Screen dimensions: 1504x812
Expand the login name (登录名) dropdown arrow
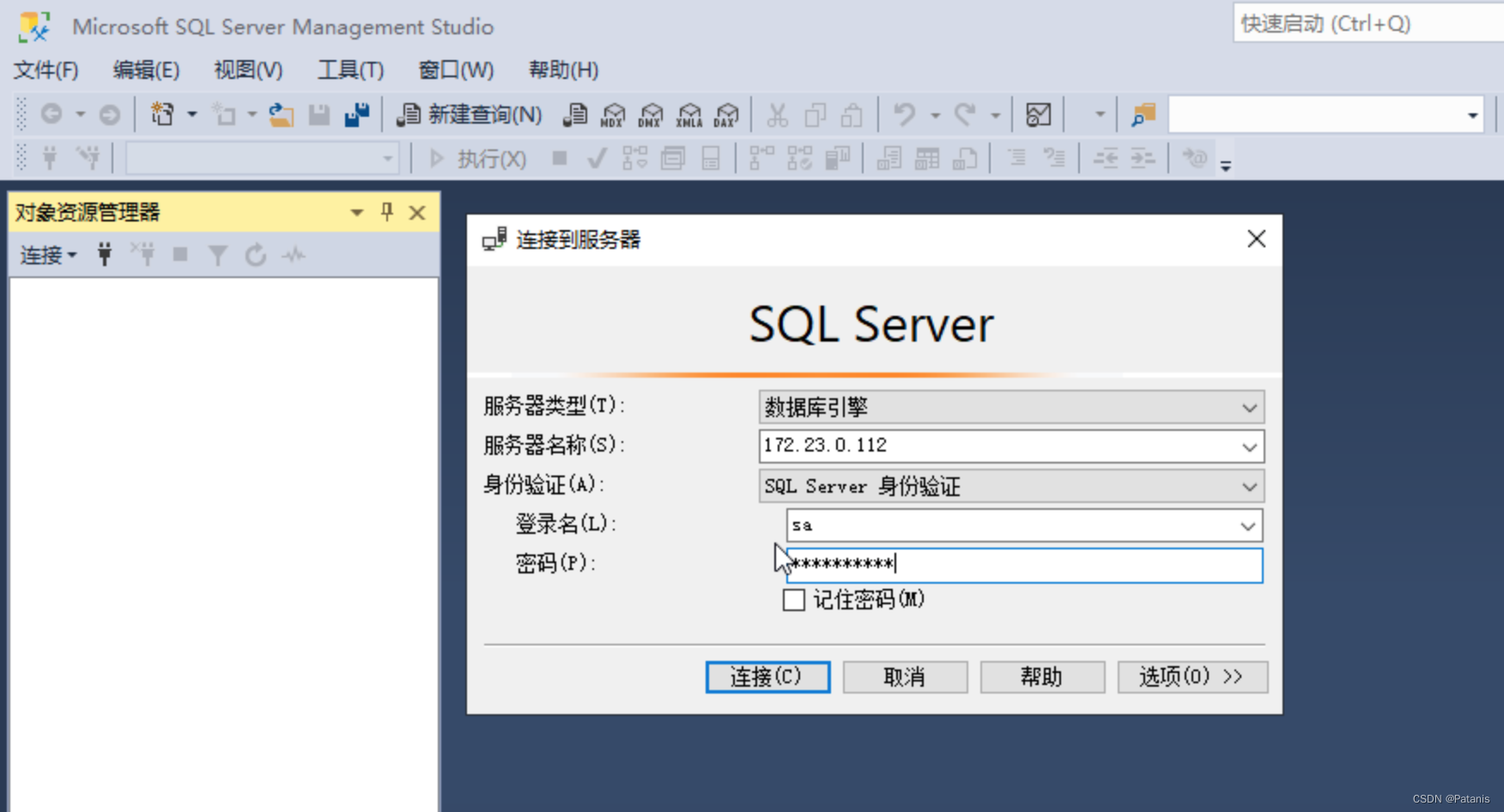tap(1248, 526)
